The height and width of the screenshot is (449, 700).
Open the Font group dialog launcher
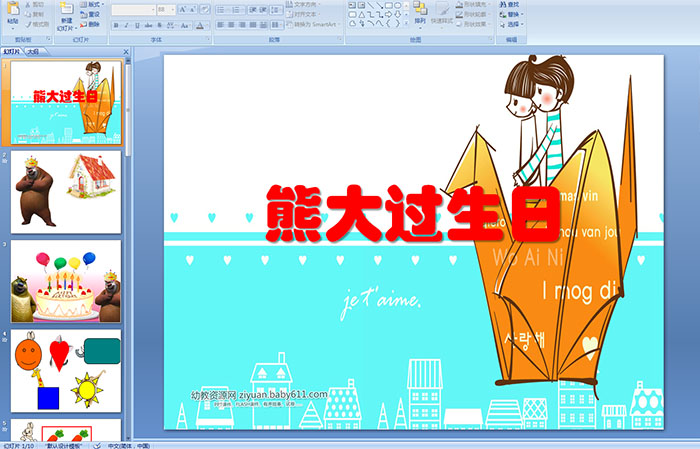pos(208,40)
